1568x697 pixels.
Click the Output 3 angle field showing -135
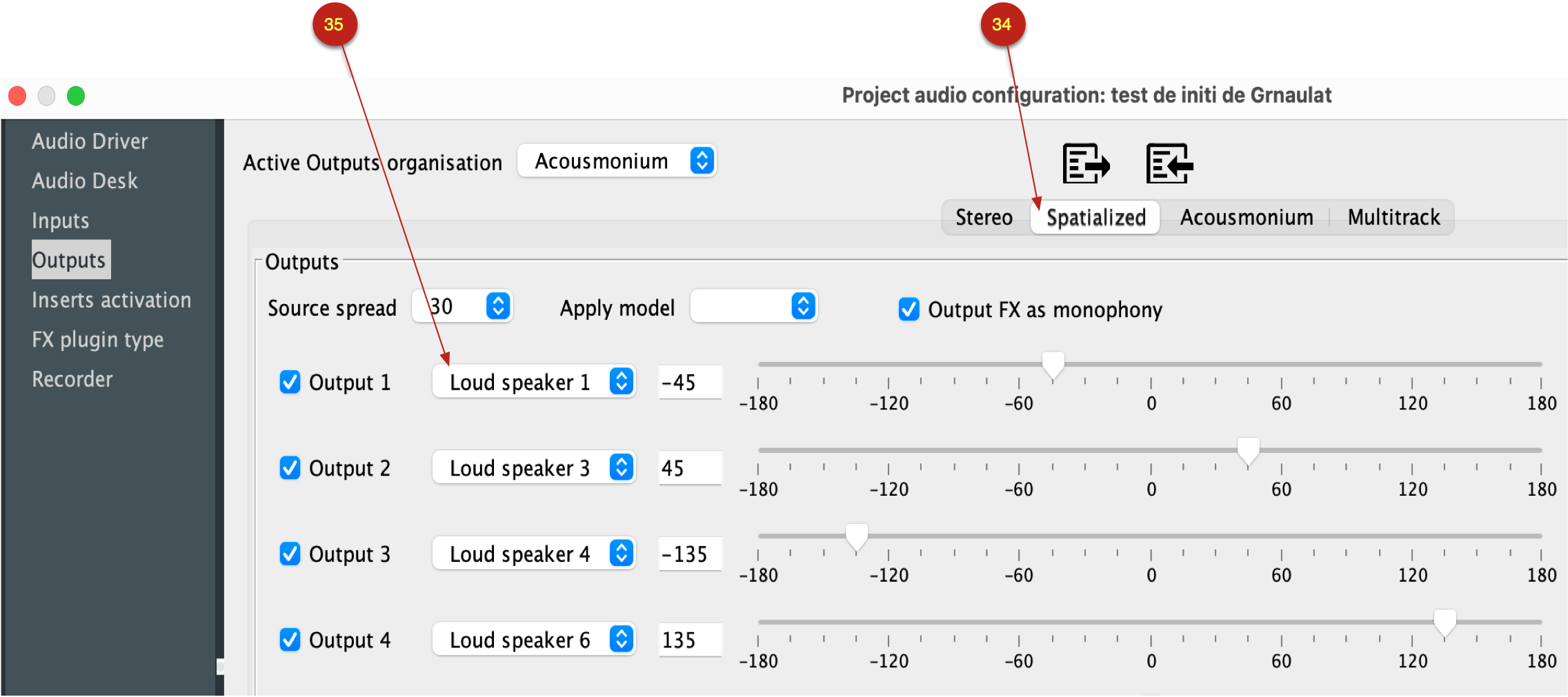tap(690, 554)
